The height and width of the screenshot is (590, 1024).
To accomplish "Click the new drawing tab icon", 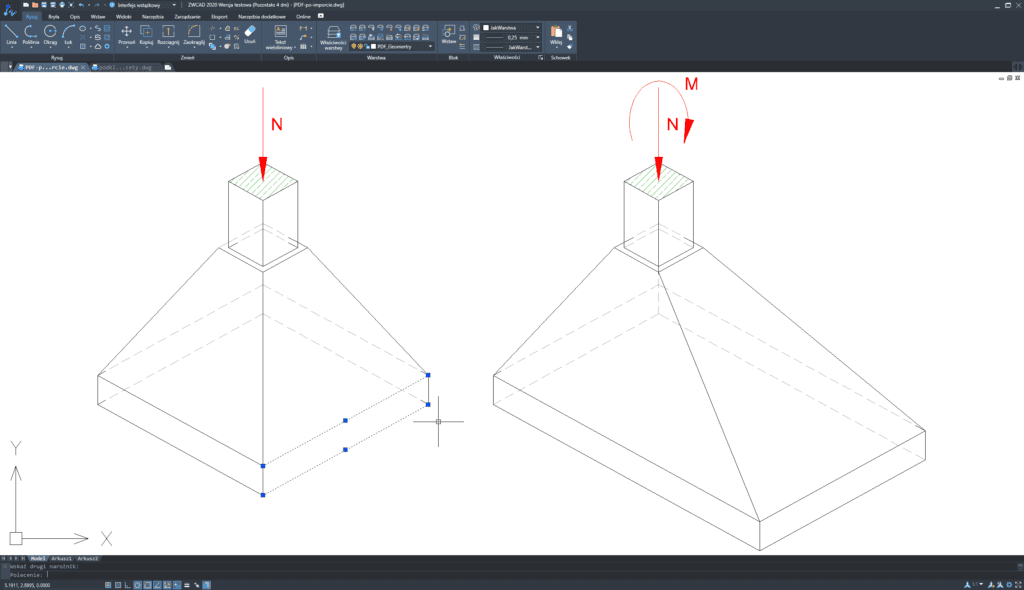I will [x=168, y=67].
